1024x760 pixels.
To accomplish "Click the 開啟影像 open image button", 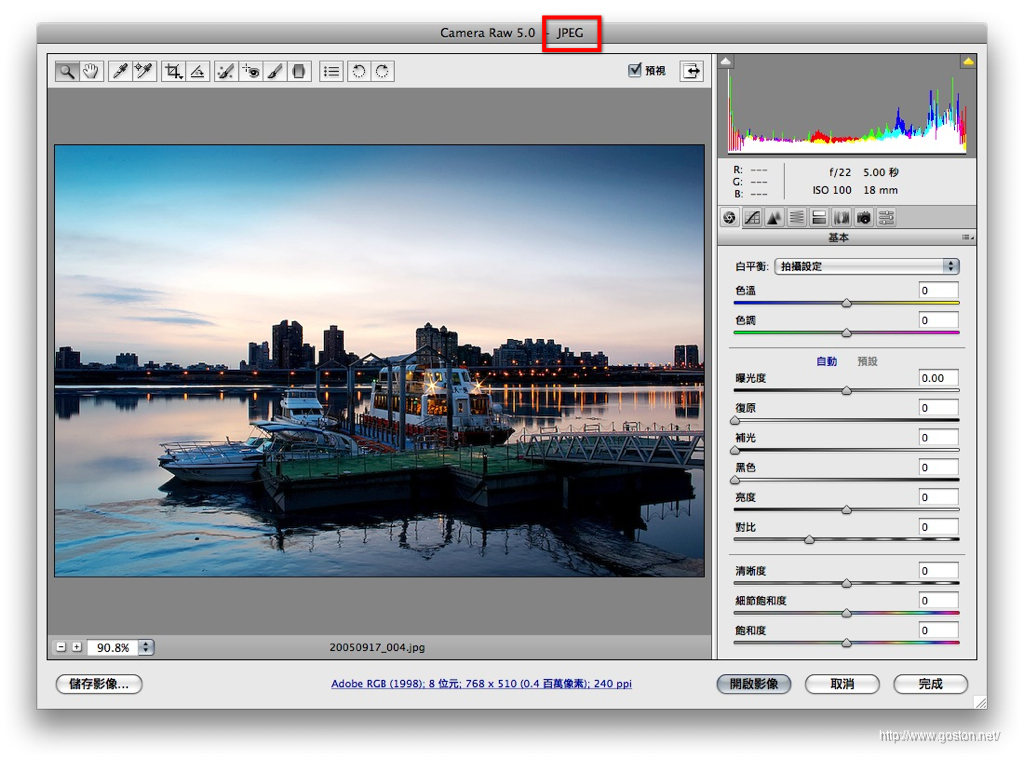I will click(754, 684).
